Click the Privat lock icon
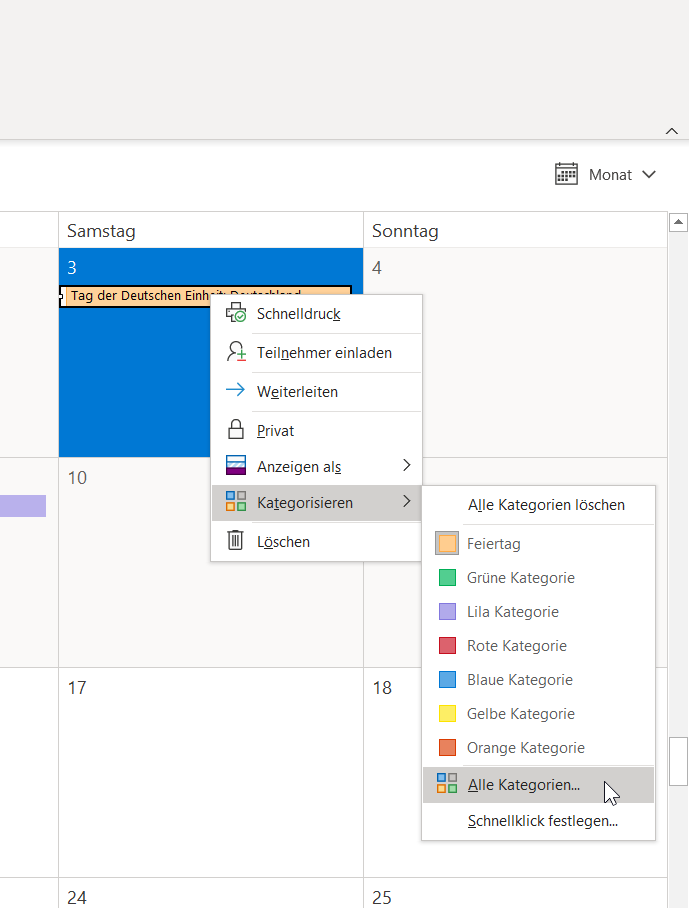Viewport: 689px width, 908px height. point(236,430)
